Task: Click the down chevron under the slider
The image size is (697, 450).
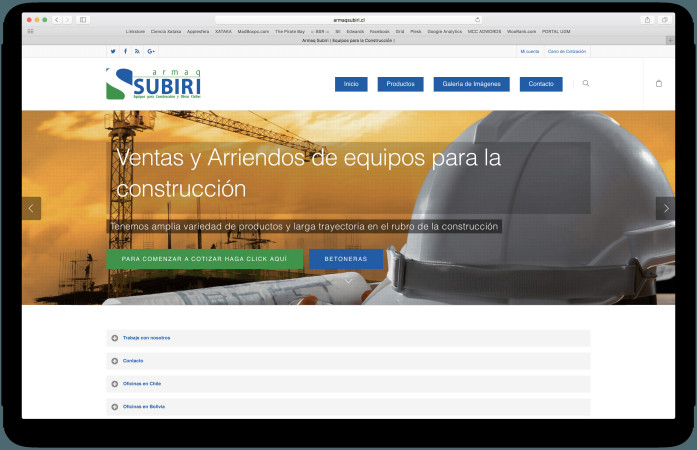Action: (x=348, y=281)
